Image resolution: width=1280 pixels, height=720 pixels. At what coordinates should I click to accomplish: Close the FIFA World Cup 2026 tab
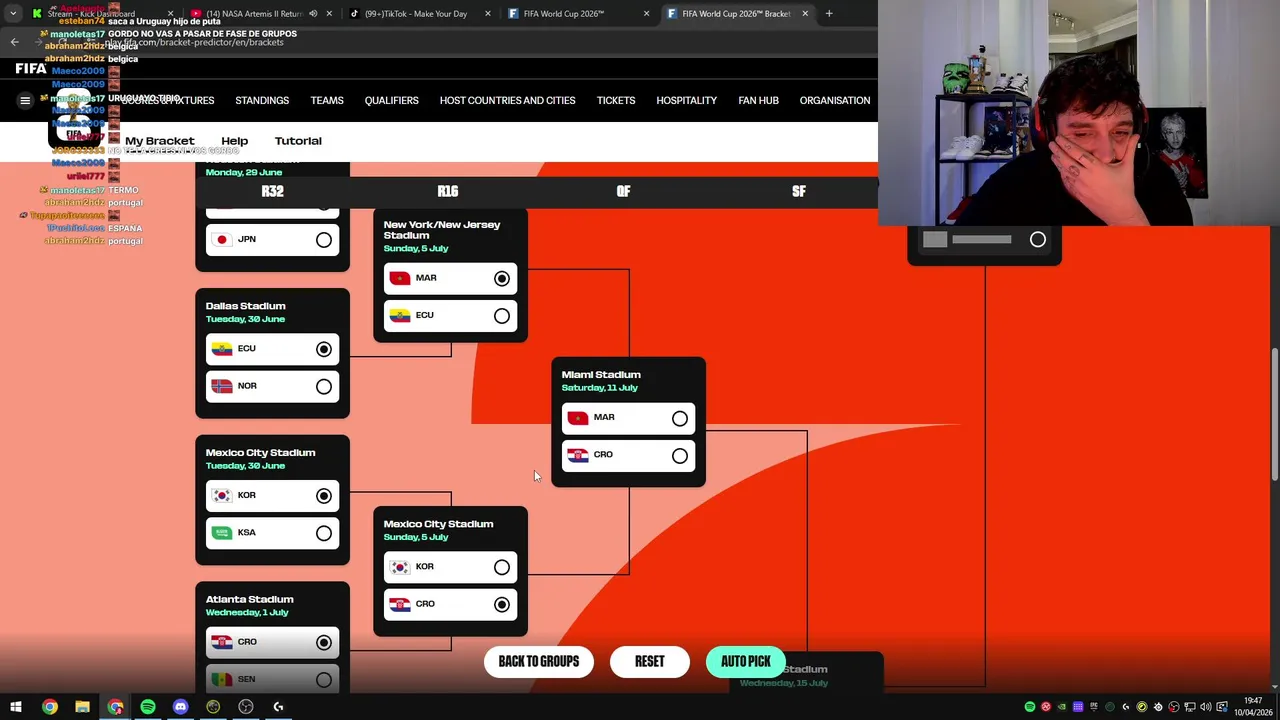[646, 14]
